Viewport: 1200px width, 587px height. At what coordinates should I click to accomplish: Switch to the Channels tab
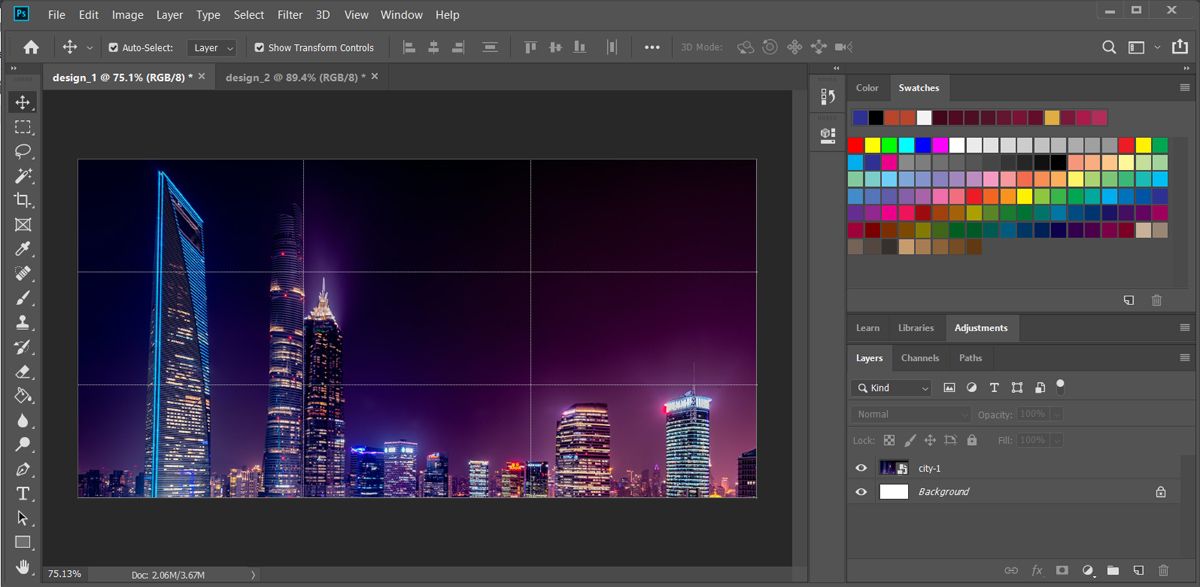pos(919,357)
